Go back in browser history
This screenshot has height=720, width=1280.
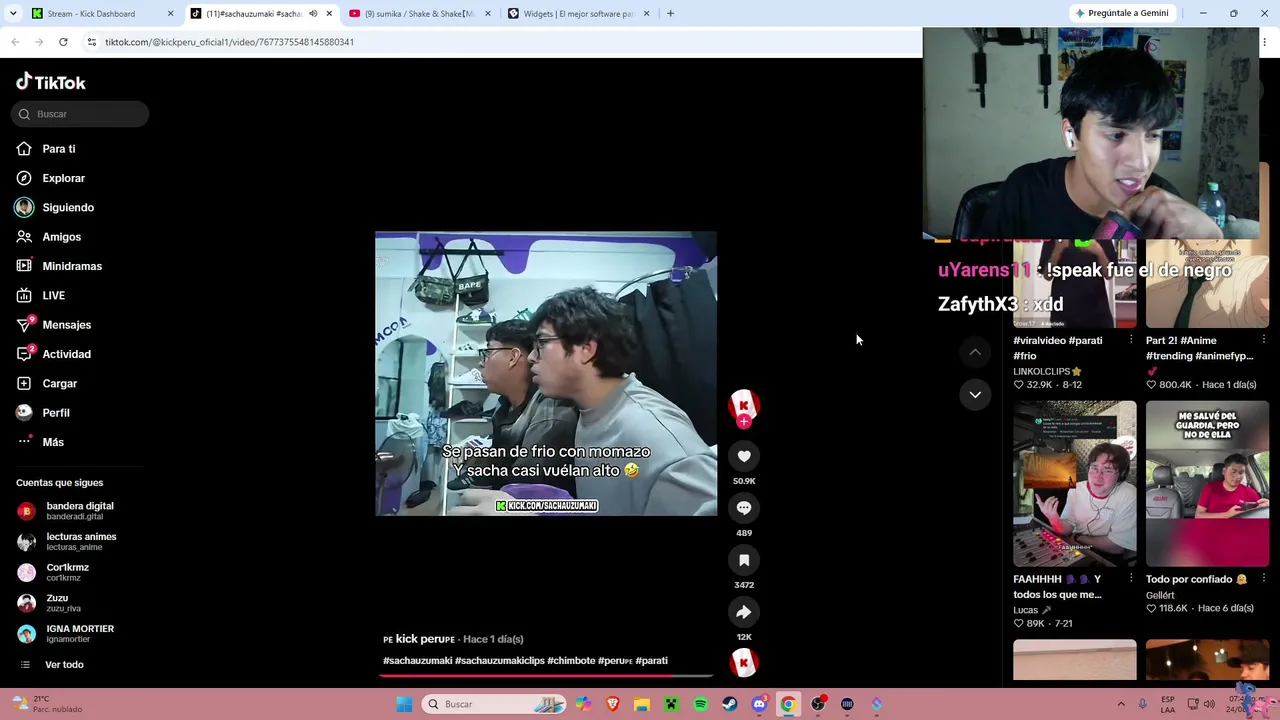[x=15, y=42]
